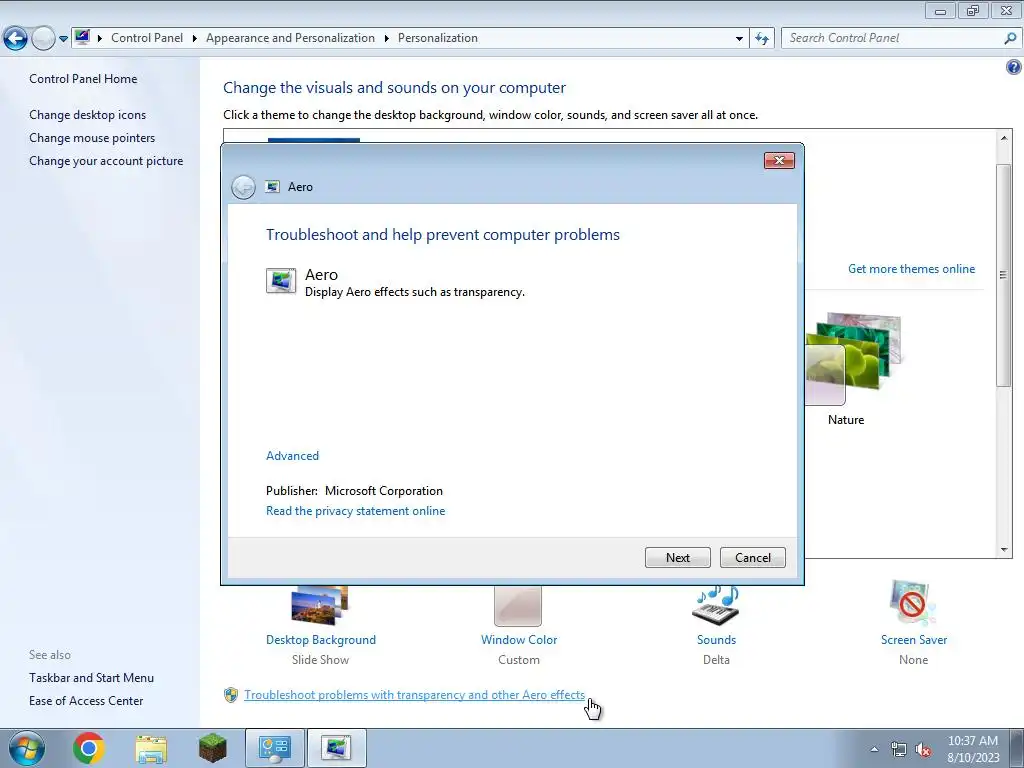
Task: Open Advanced options in the troubleshooter
Action: 292,455
